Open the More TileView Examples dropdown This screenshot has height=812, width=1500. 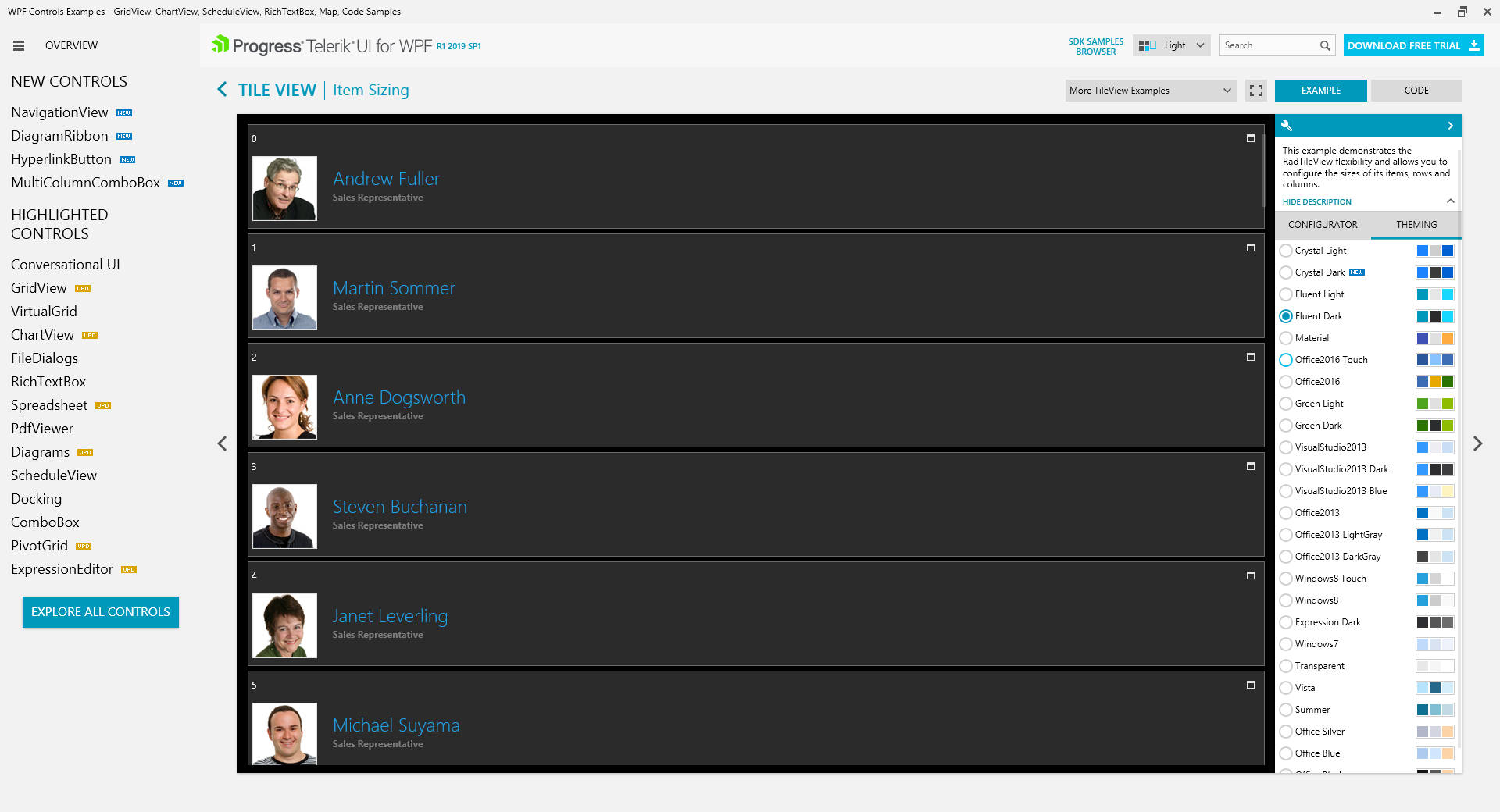tap(1151, 91)
